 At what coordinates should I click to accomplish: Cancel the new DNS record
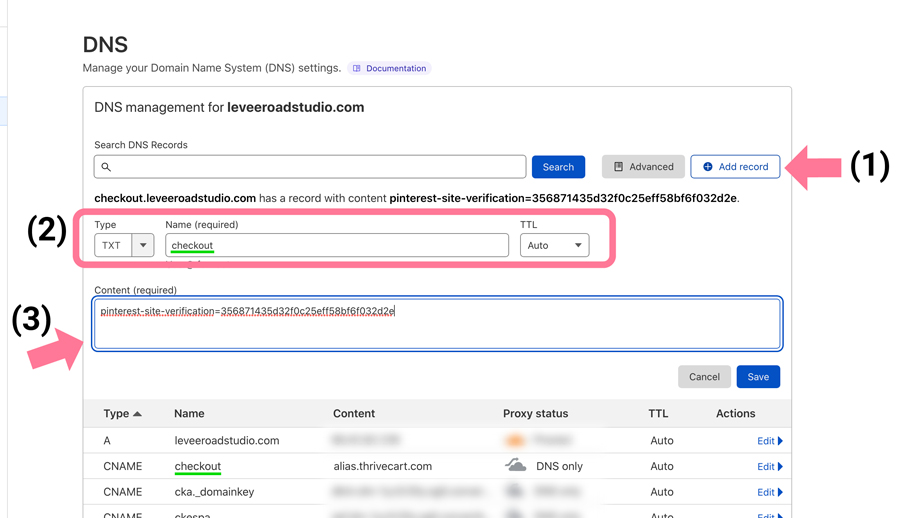point(704,377)
